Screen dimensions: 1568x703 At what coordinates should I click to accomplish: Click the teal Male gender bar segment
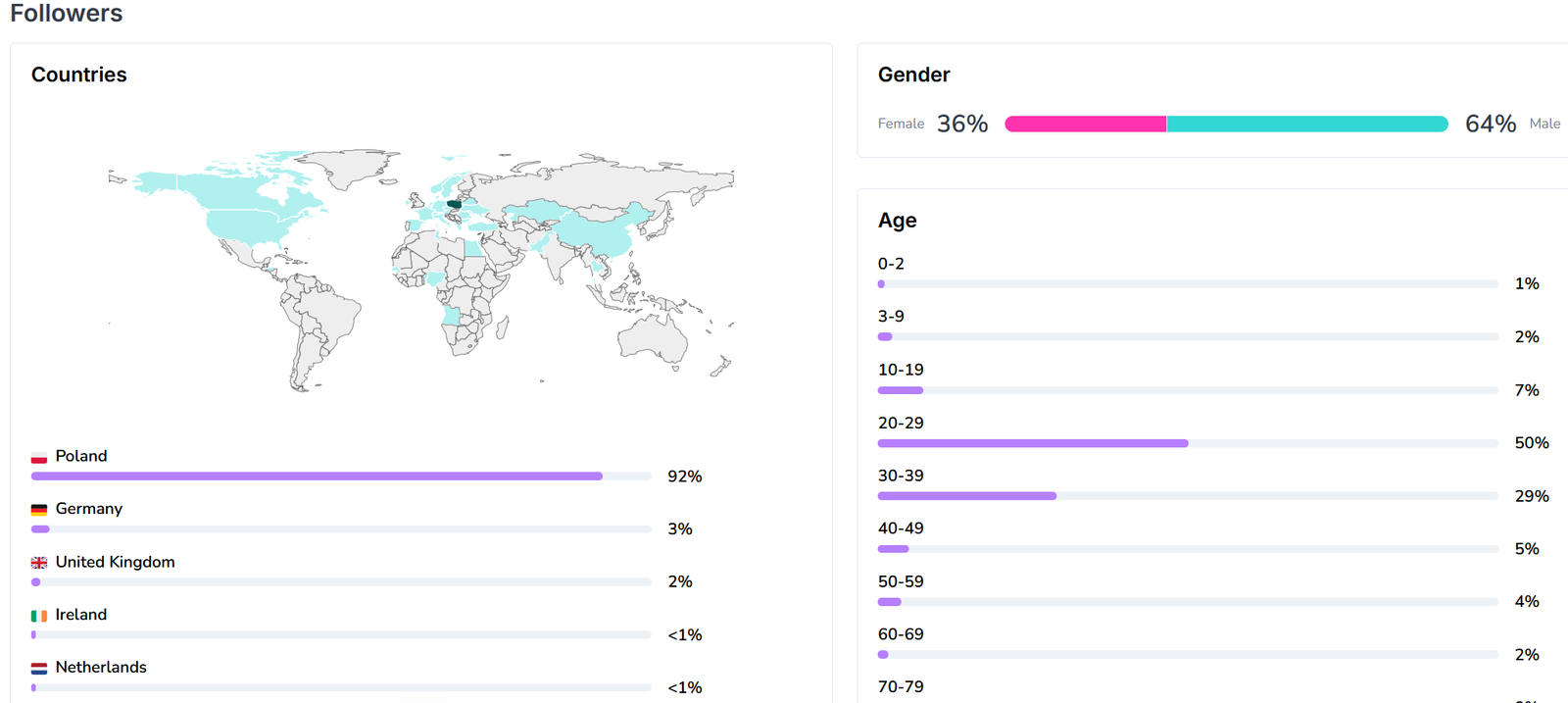(1306, 124)
